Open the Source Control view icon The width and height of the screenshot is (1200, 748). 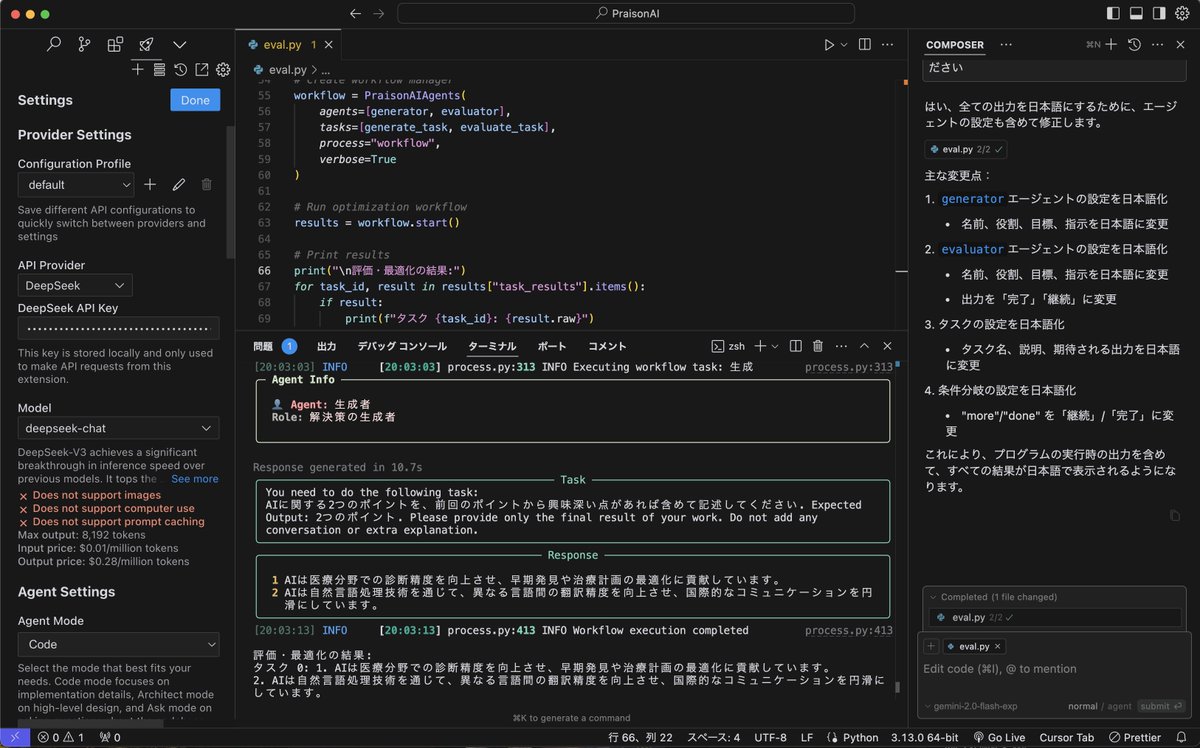click(84, 44)
